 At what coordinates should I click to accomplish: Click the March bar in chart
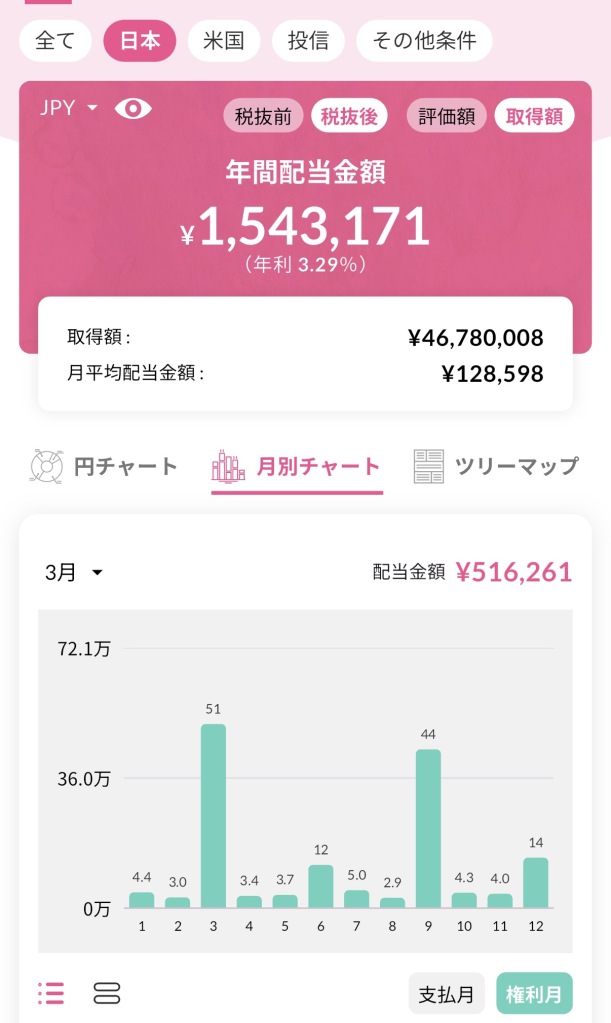(x=213, y=815)
